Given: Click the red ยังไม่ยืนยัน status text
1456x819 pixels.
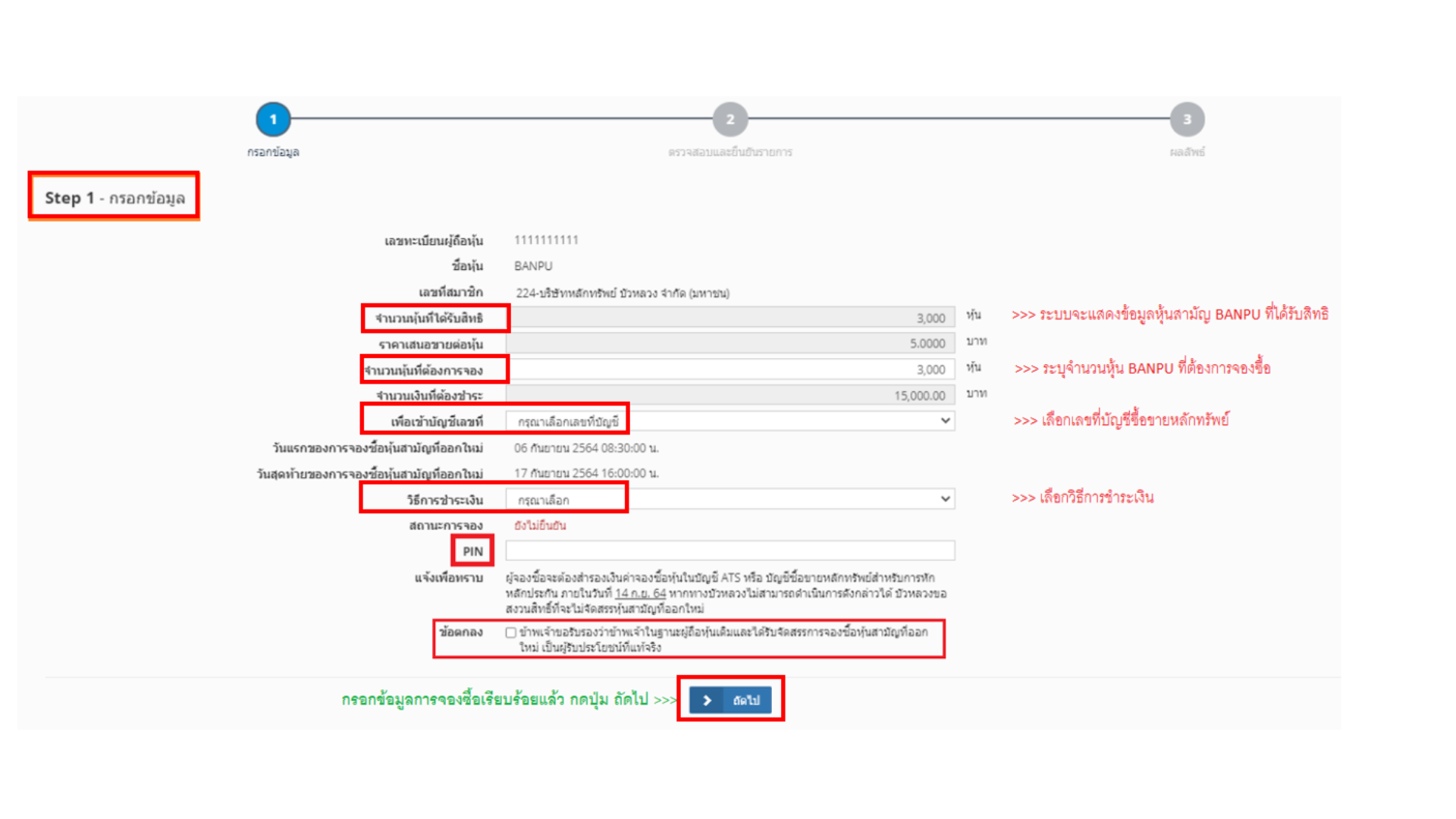Looking at the screenshot, I should [540, 526].
